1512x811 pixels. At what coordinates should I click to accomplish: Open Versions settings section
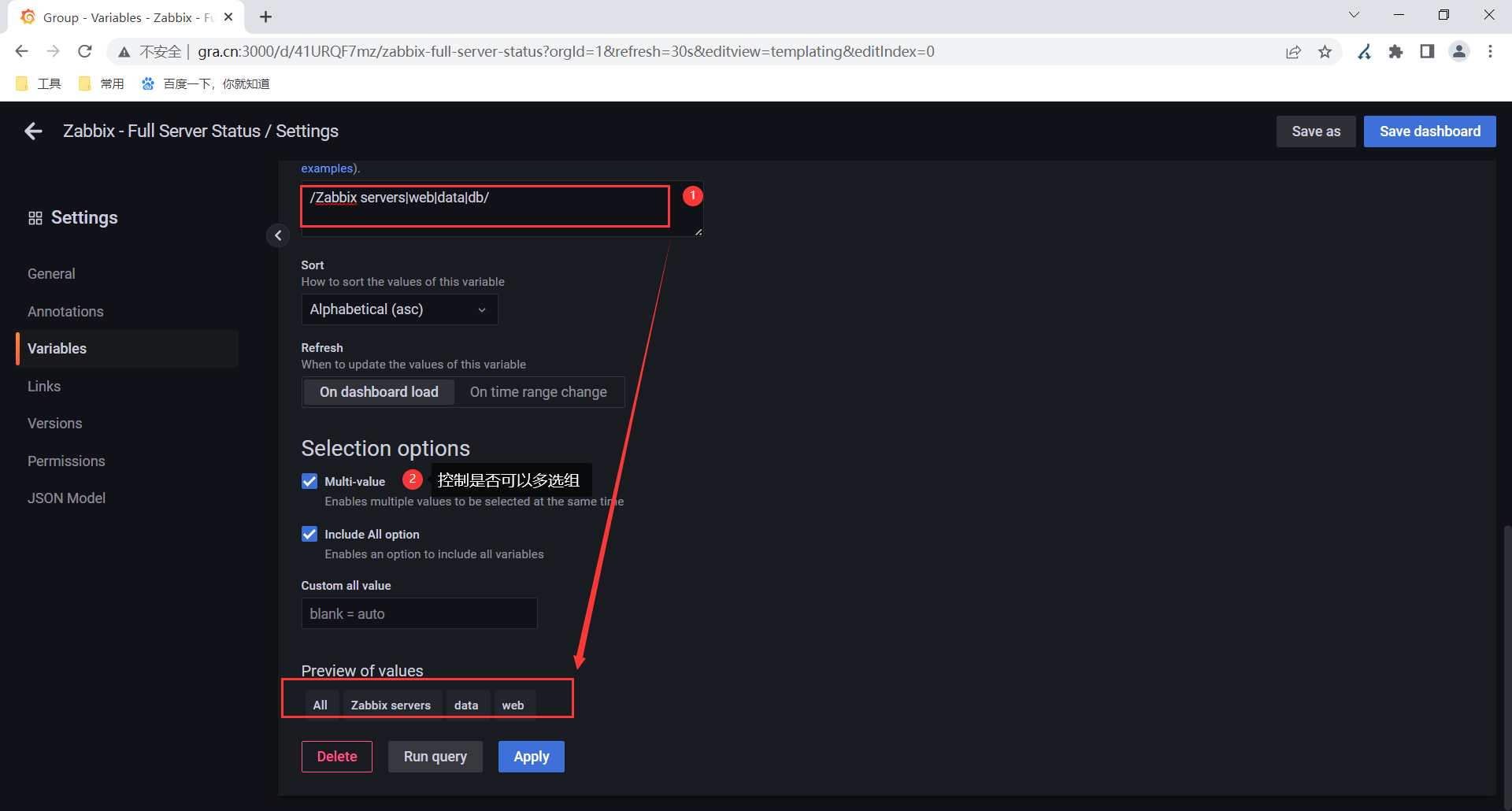click(x=54, y=424)
